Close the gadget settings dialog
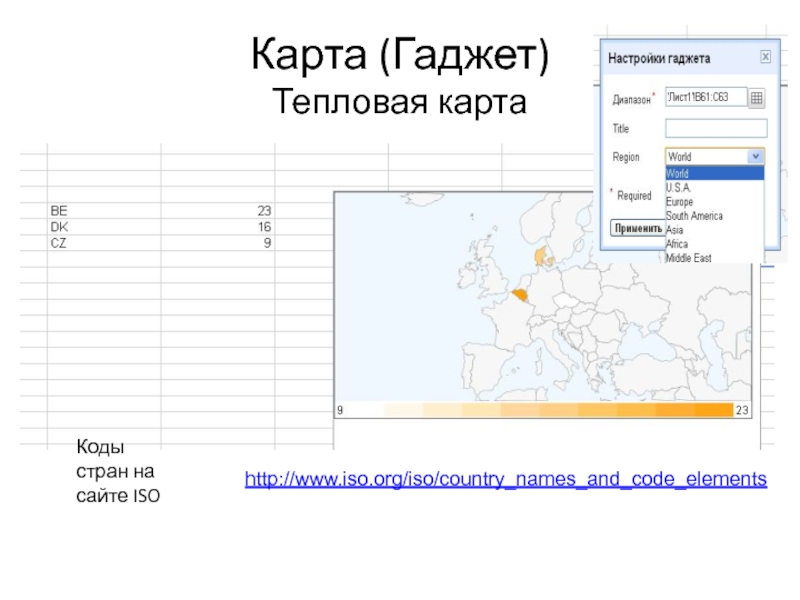This screenshot has height=600, width=800. pos(765,58)
